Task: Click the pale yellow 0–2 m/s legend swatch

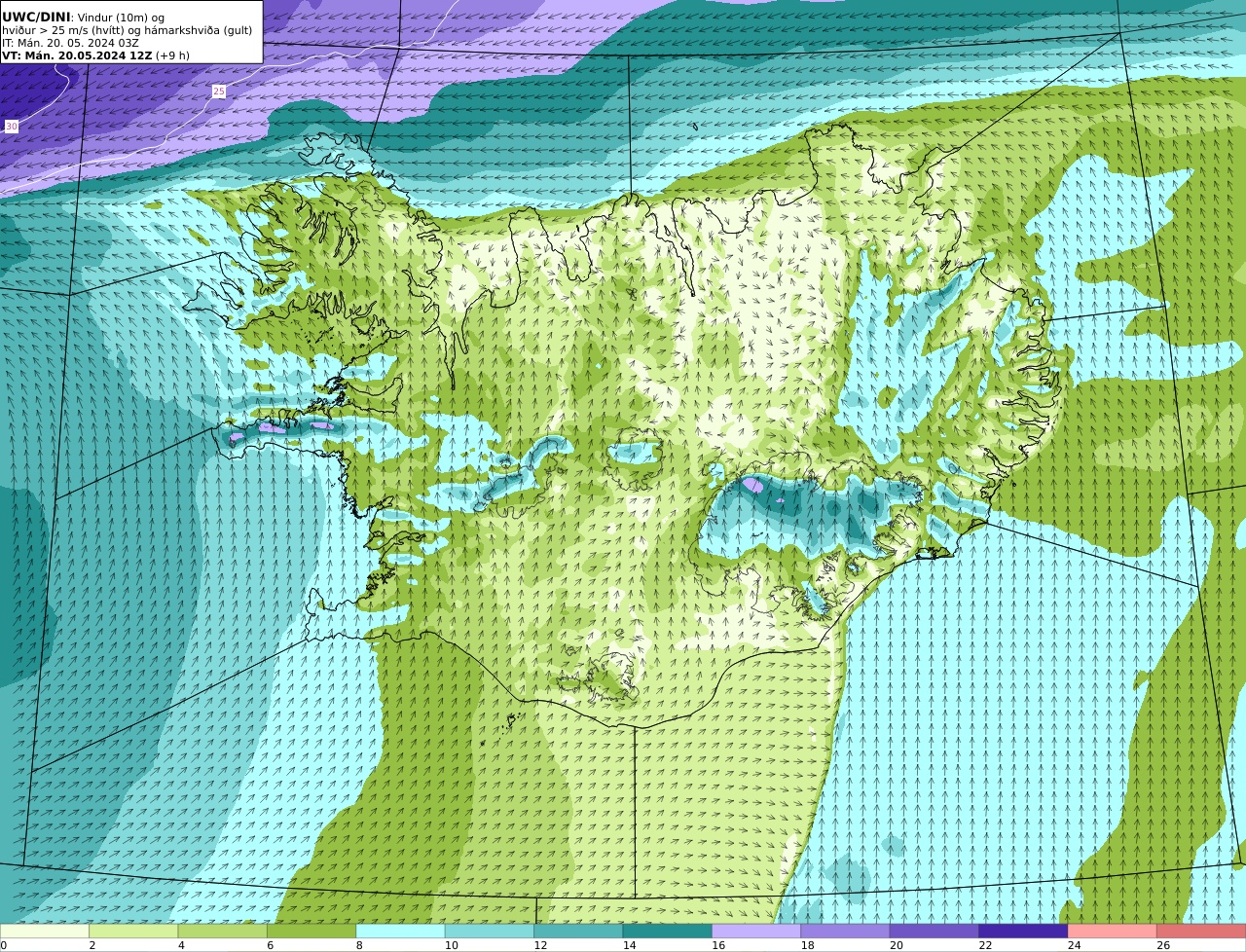Action: (x=45, y=931)
